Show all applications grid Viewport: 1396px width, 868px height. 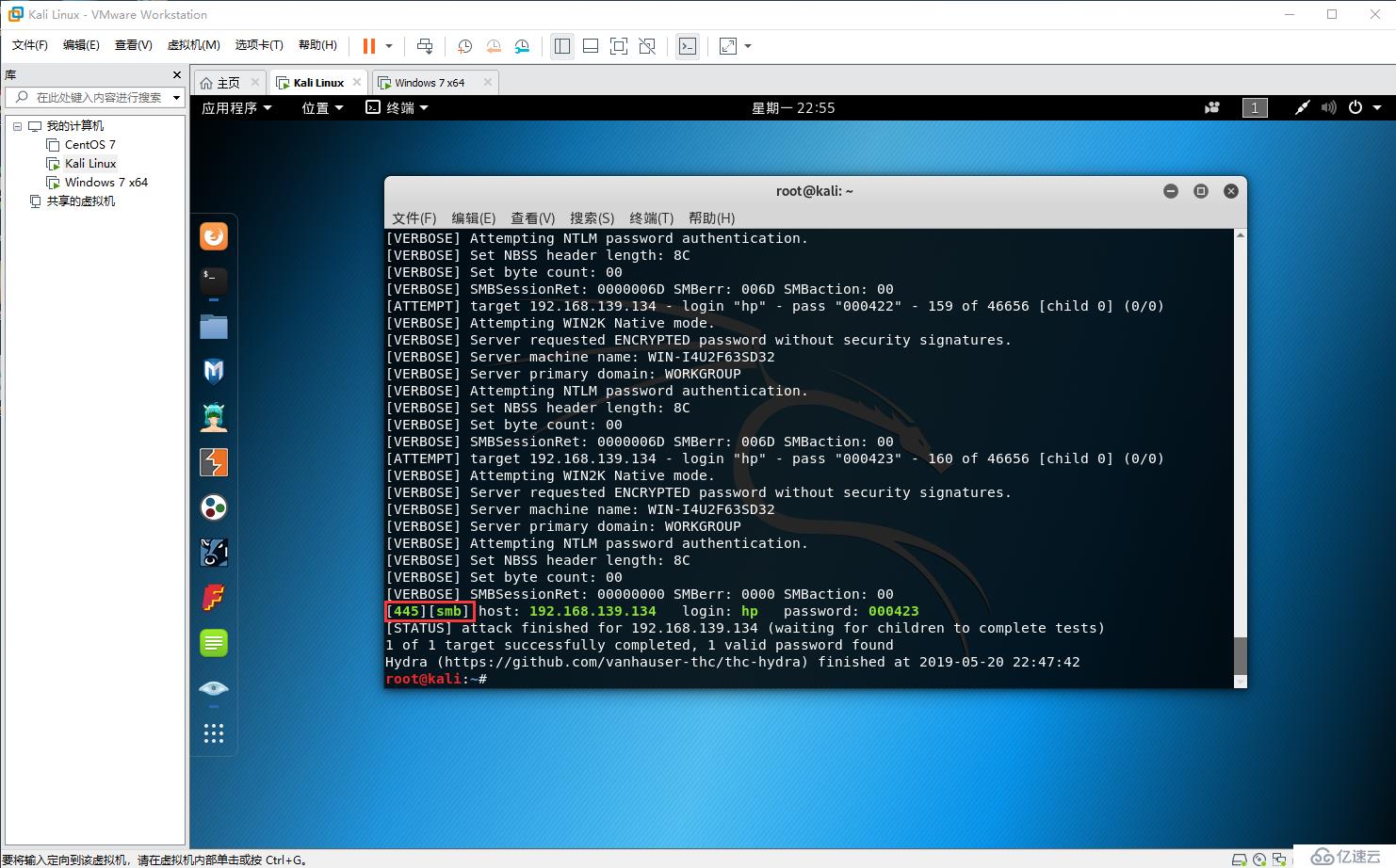pos(214,733)
